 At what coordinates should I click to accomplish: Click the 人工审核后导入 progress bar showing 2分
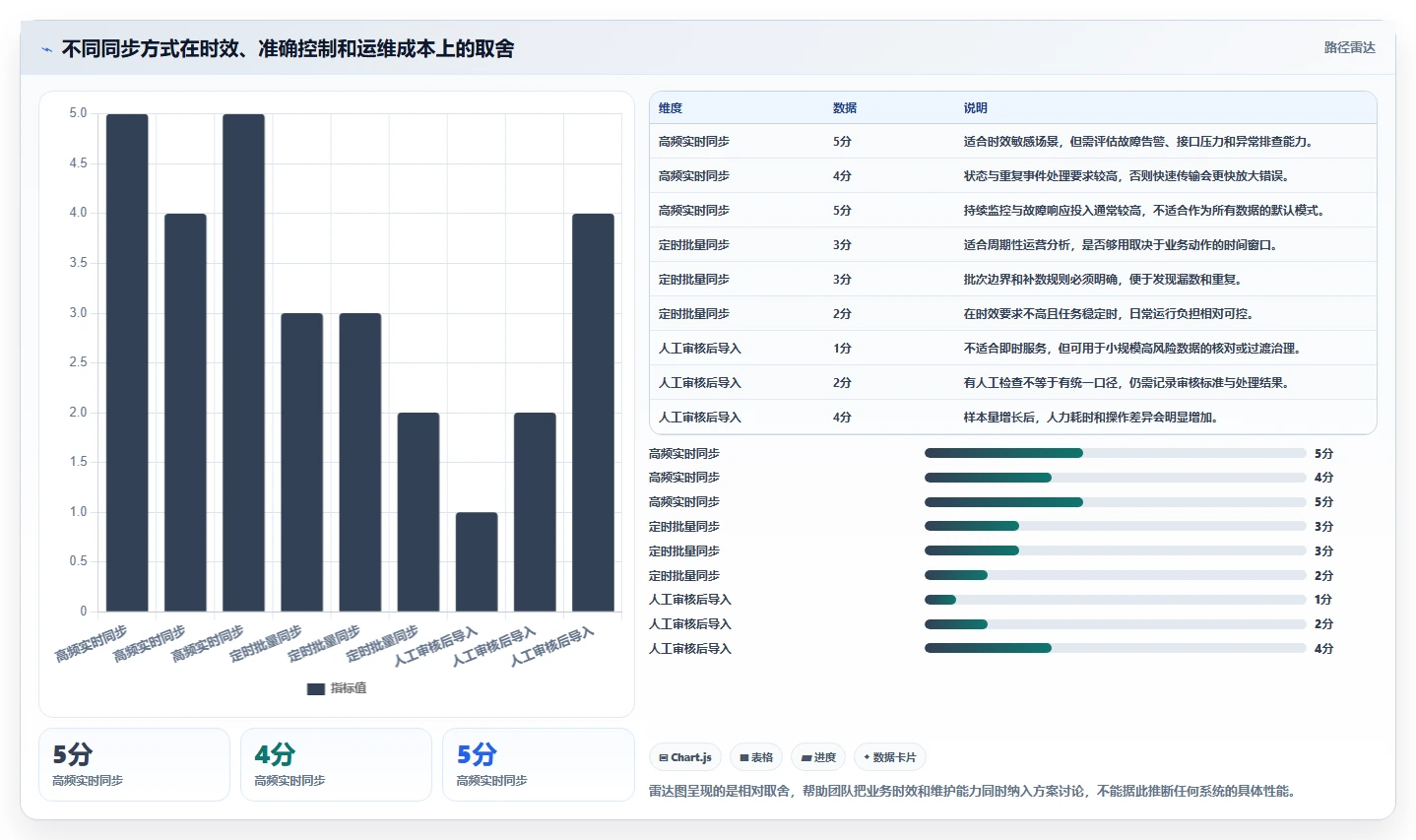1115,624
